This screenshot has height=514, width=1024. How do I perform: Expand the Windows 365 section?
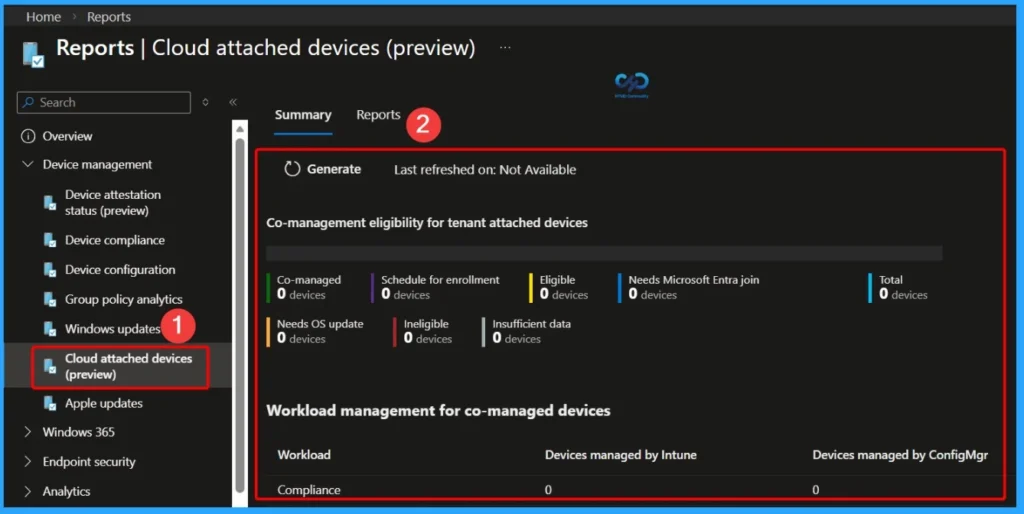coord(28,432)
